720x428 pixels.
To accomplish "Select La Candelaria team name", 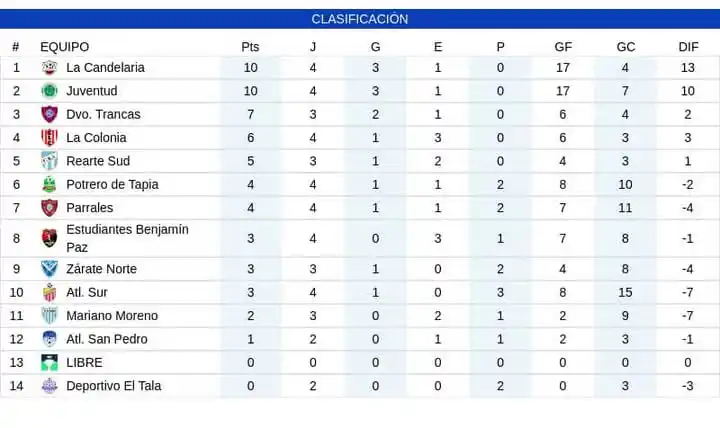I will [x=105, y=68].
